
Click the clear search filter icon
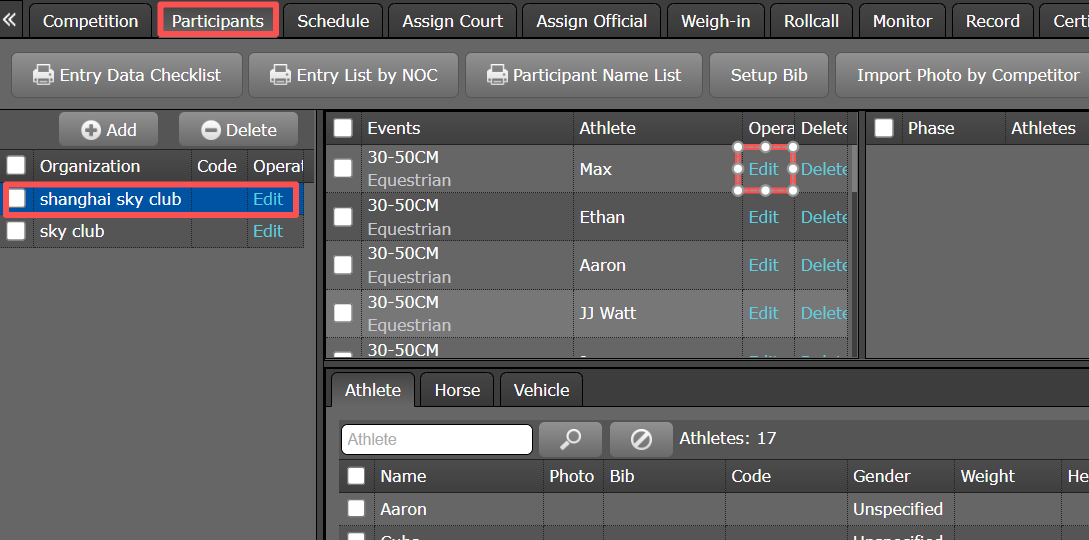[x=641, y=439]
